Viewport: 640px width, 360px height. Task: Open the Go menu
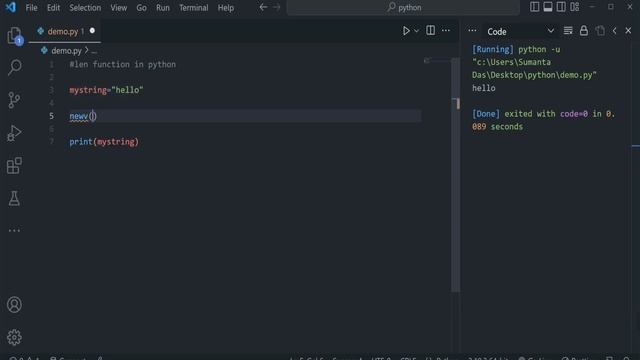(142, 8)
